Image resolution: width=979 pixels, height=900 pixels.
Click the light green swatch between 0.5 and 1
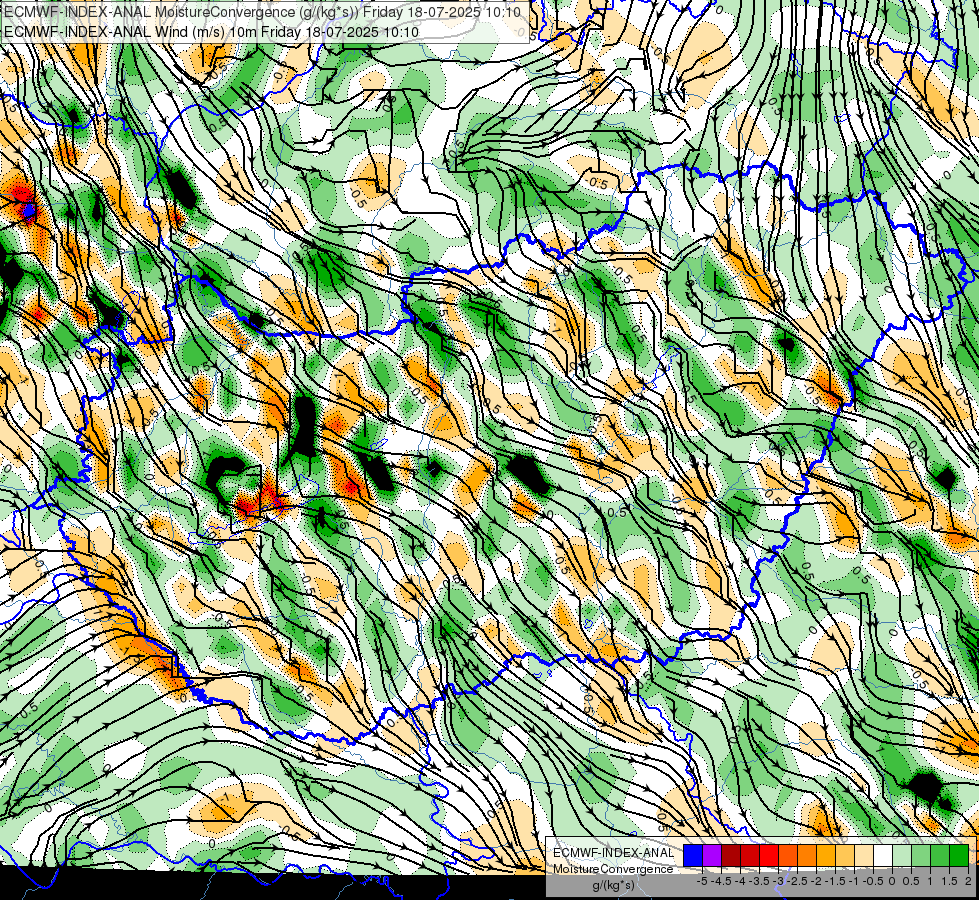[921, 855]
